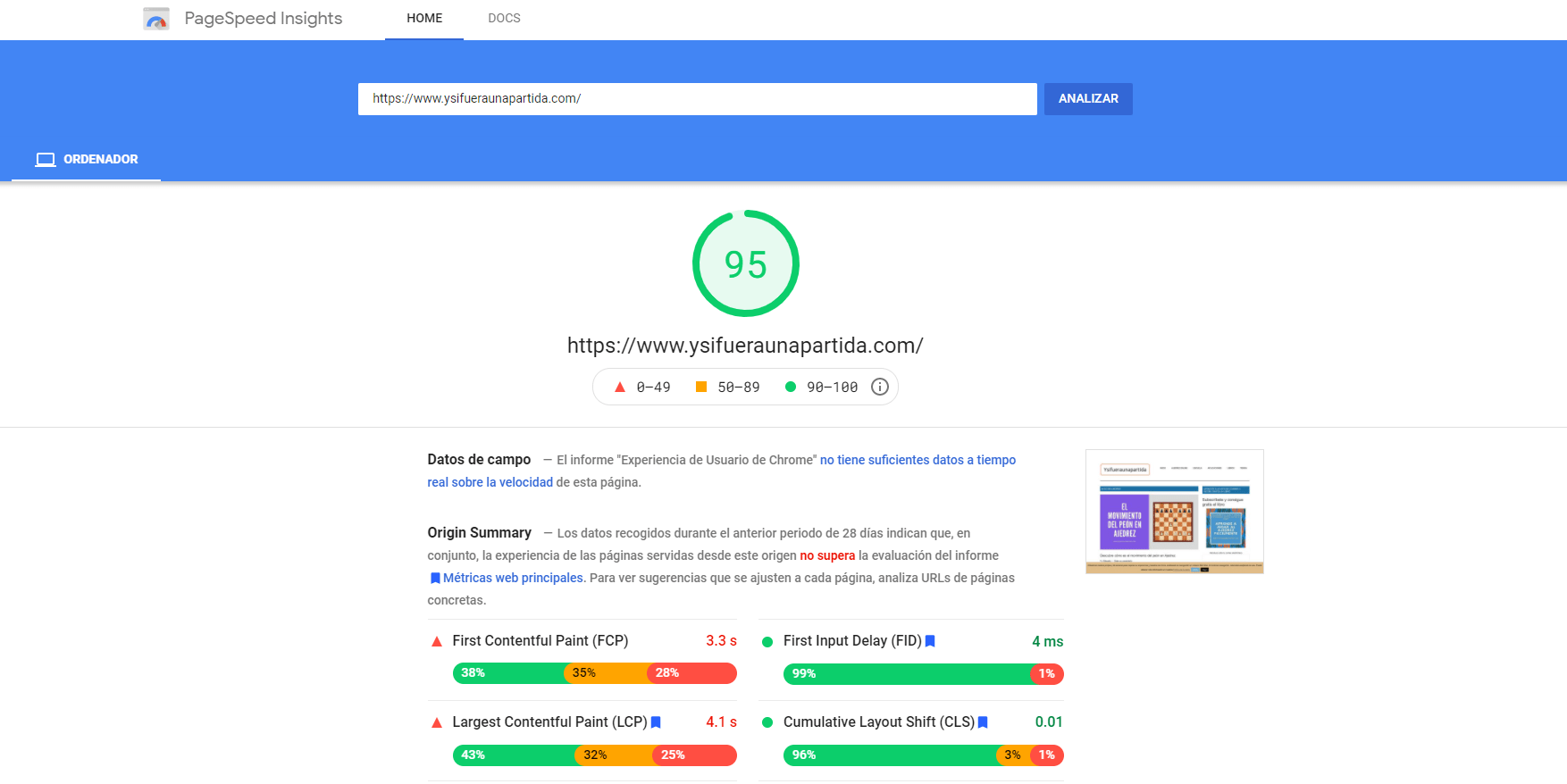The height and width of the screenshot is (784, 1567).
Task: Click the 'First Contentful Paint (FCP)' label
Action: tap(540, 641)
